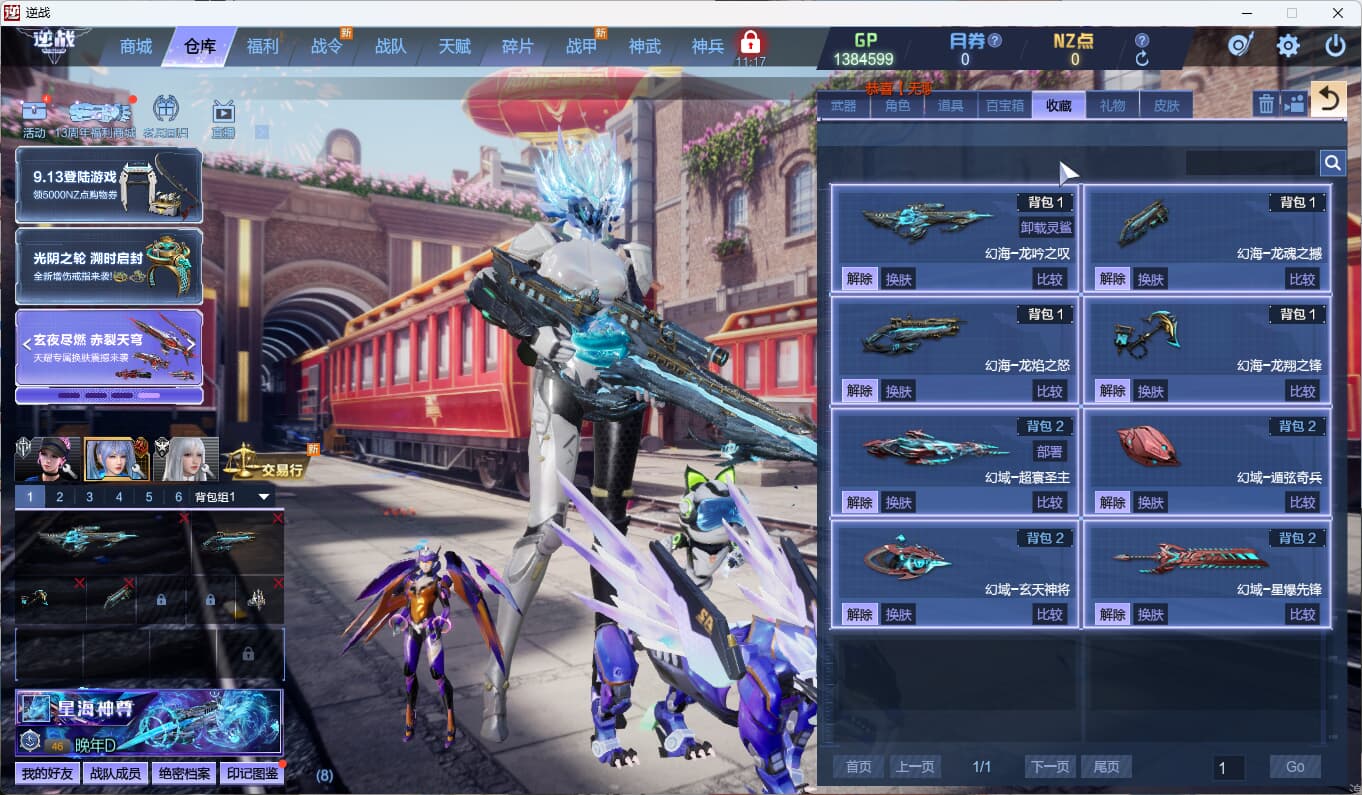This screenshot has width=1362, height=795.
Task: Click the NZ点 refresh arrow icon
Action: pyautogui.click(x=1142, y=60)
